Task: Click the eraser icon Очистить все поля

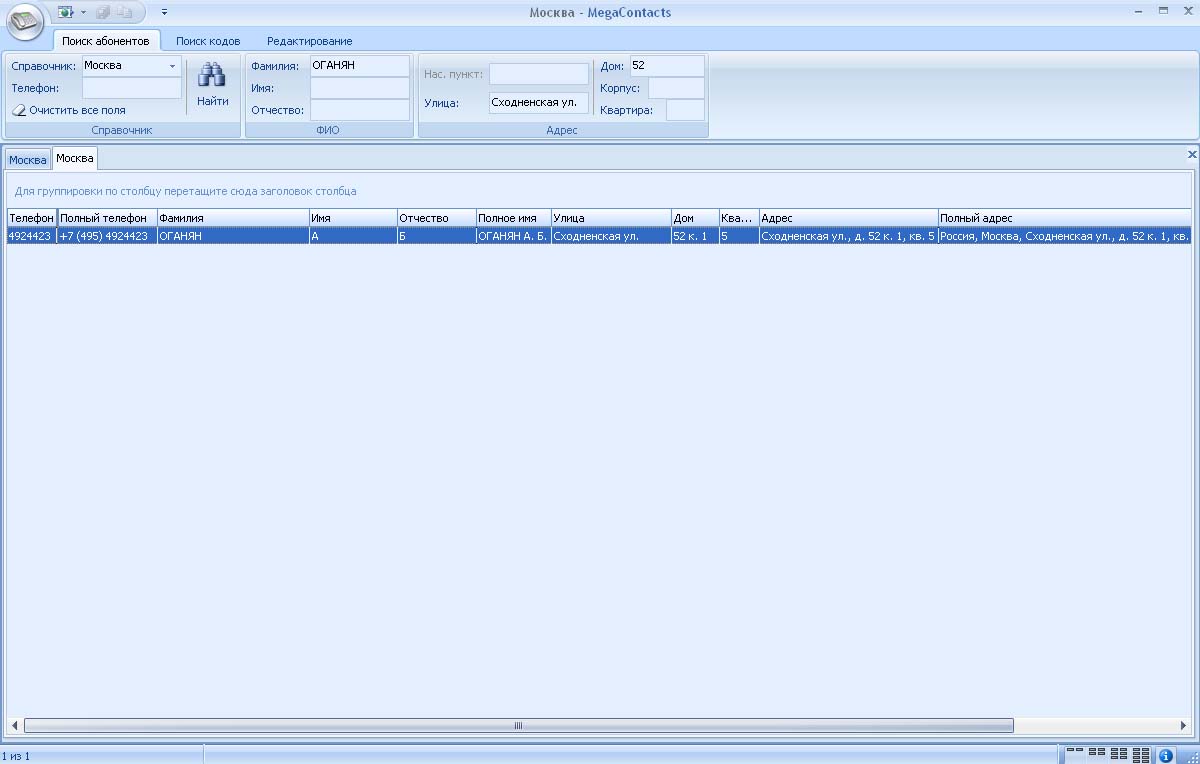Action: pyautogui.click(x=19, y=110)
